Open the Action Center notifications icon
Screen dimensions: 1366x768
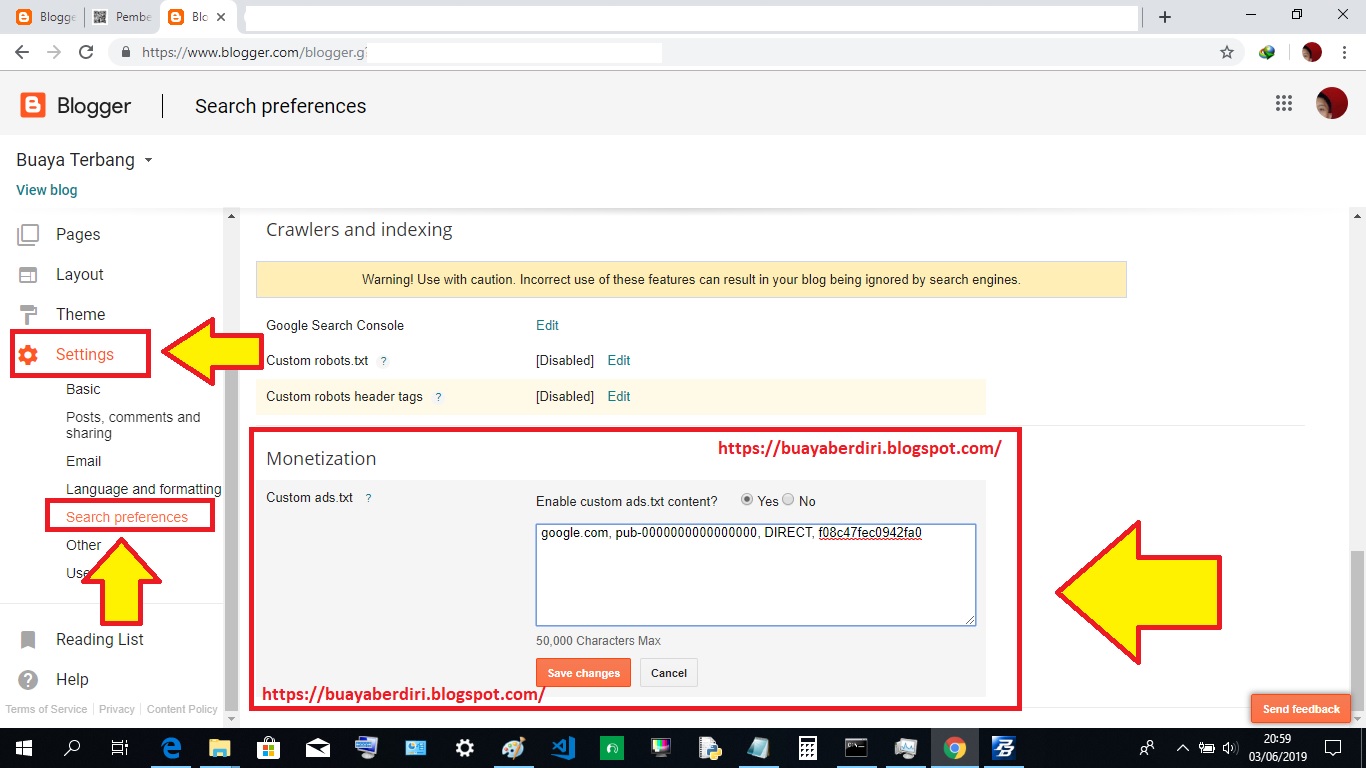coord(1332,747)
